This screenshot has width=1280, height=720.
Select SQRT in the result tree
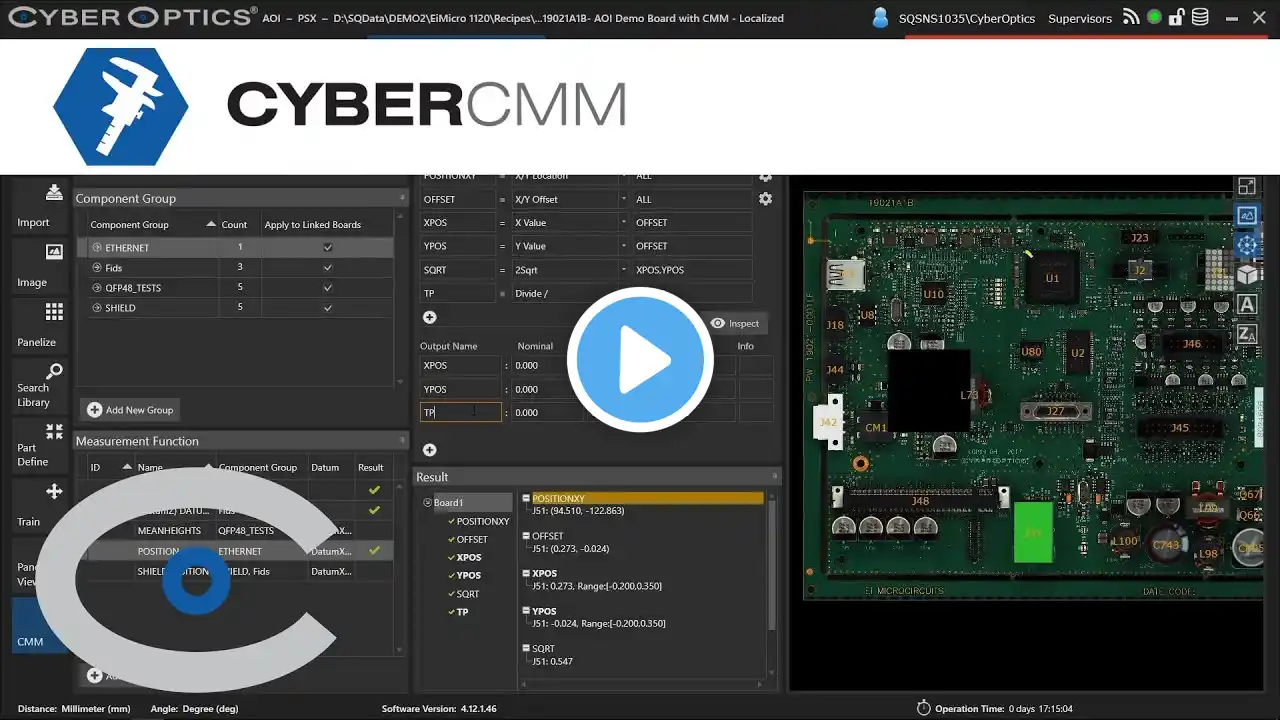(467, 594)
